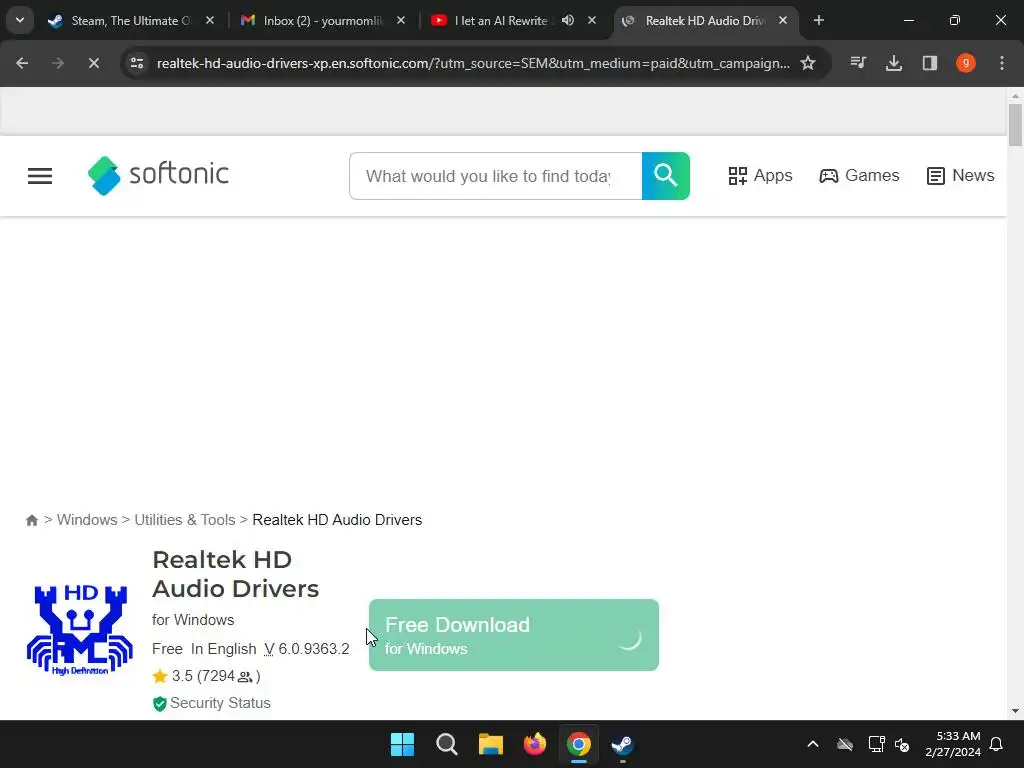Toggle the Chrome side panel

(930, 63)
